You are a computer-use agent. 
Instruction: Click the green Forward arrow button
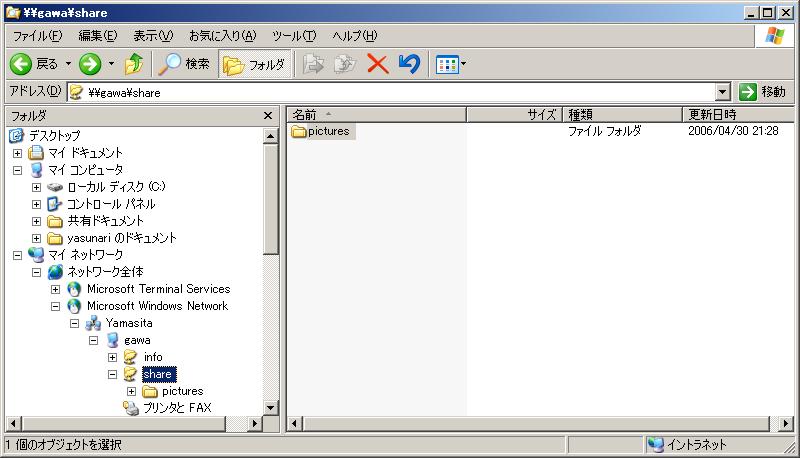pos(90,64)
